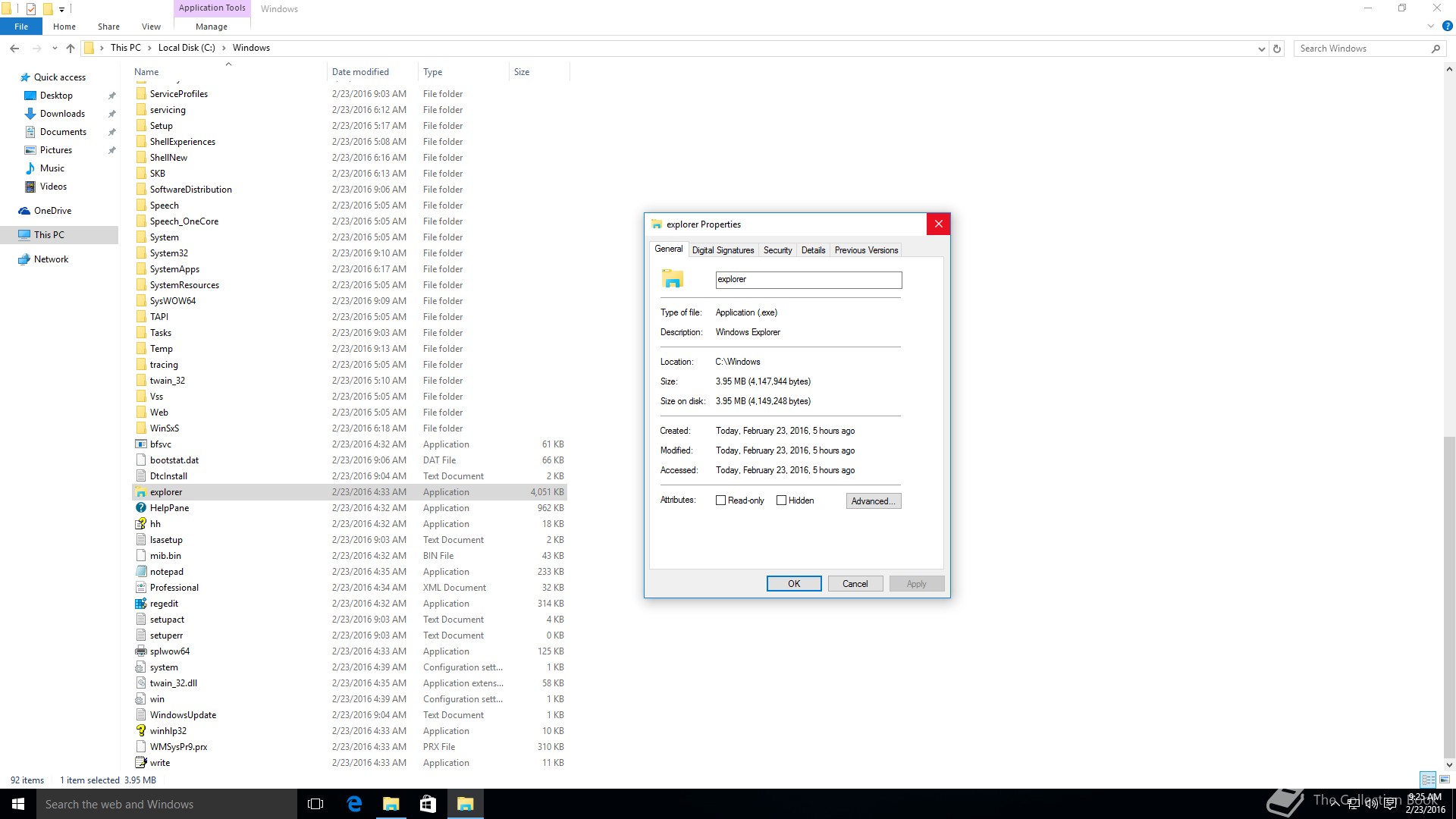Open the ribbon Help question icon
Screen dimensions: 1456x819
tap(1448, 26)
